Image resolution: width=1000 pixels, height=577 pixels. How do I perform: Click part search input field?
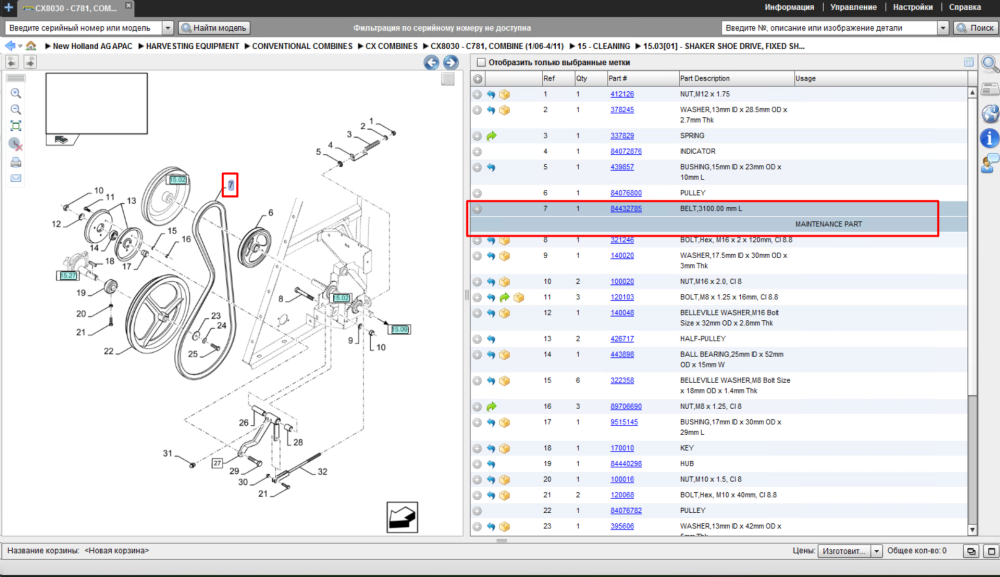829,28
